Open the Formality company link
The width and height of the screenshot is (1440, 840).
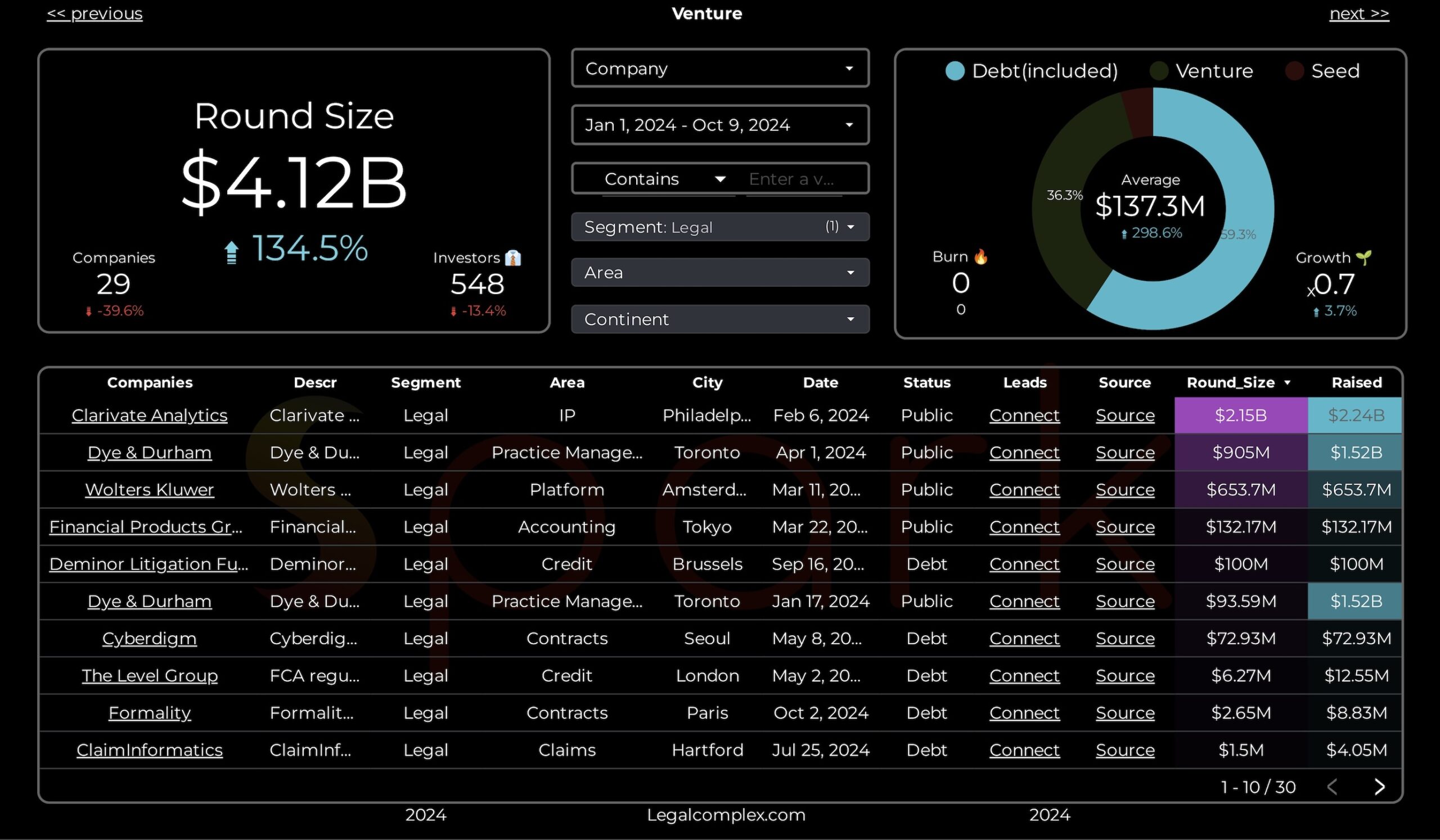click(150, 713)
